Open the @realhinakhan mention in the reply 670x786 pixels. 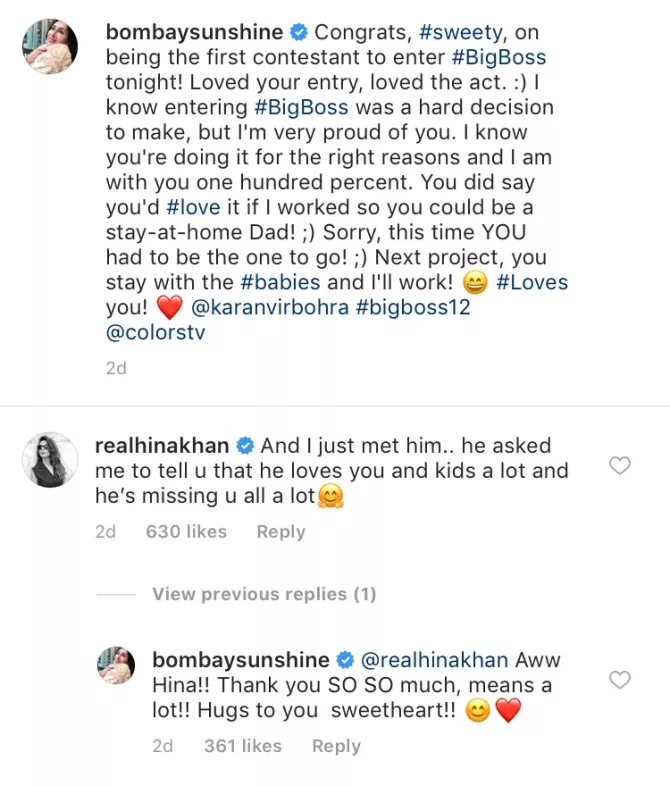point(434,660)
